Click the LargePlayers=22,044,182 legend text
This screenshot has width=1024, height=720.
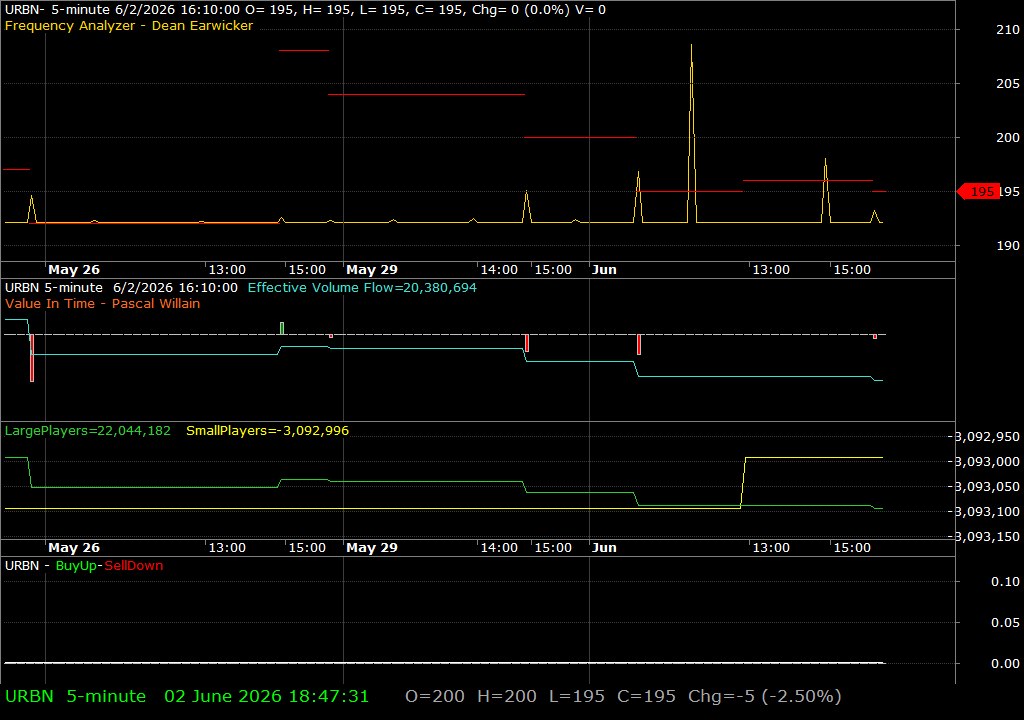88,431
